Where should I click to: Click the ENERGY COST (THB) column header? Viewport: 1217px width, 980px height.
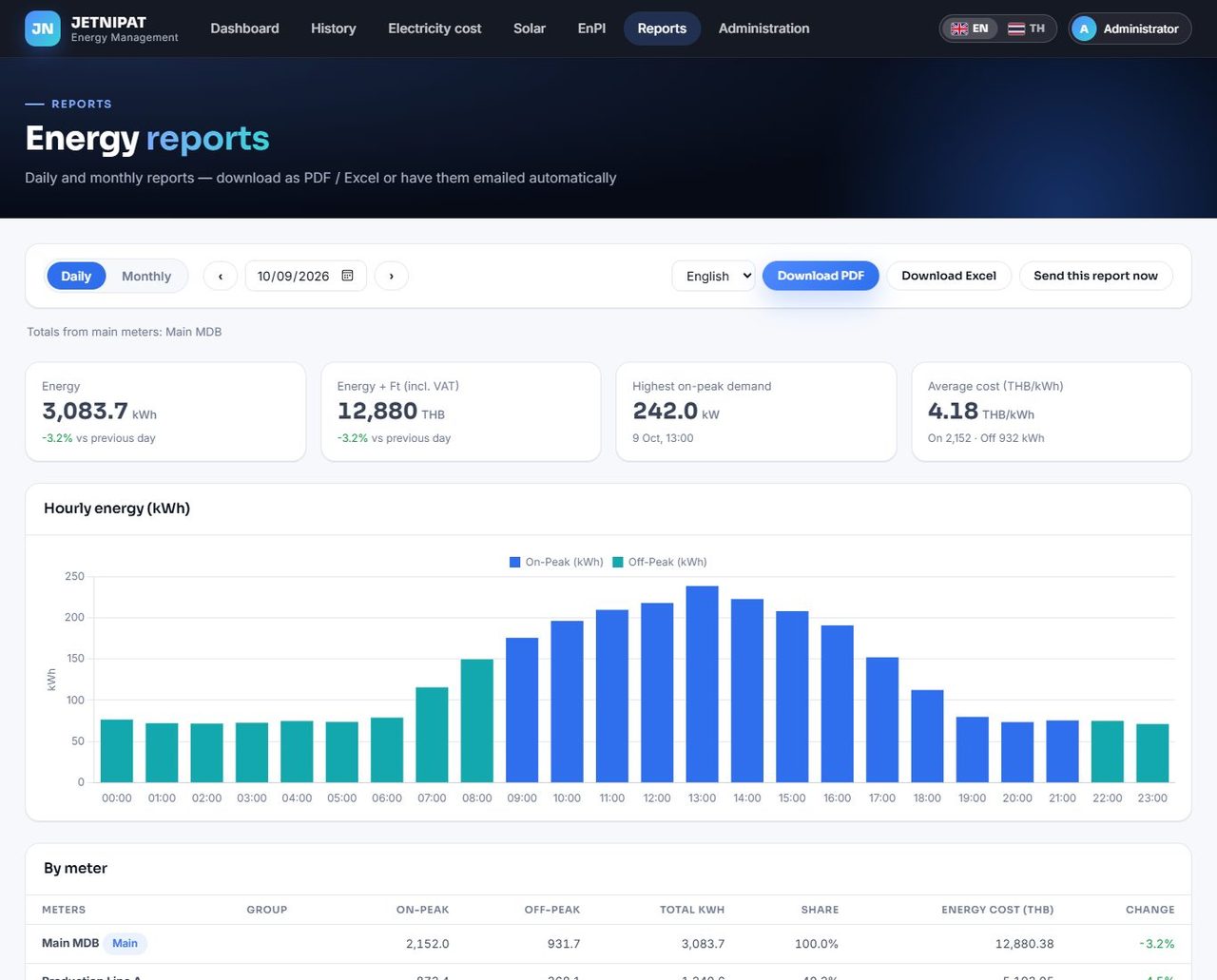tap(997, 910)
